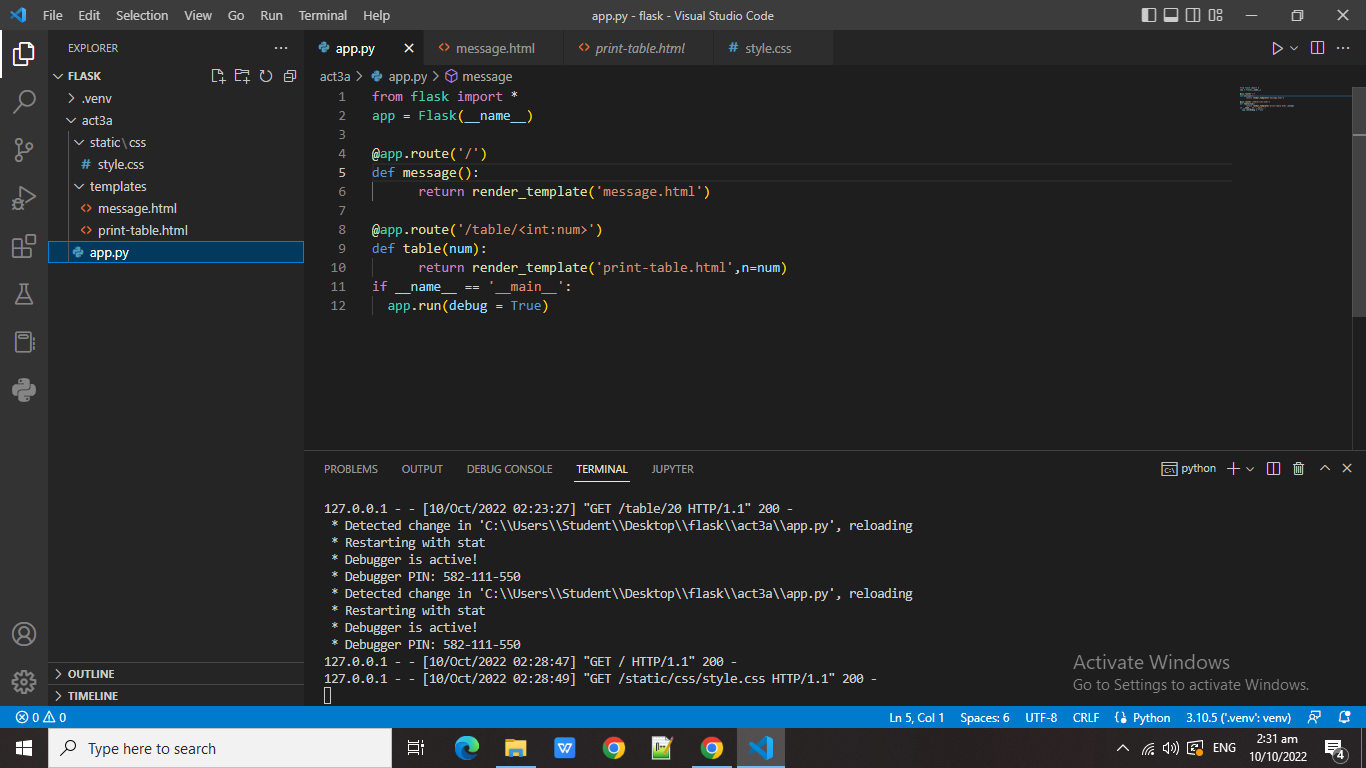Select the Python interpreter icon in Activity Bar
1366x768 pixels.
pyautogui.click(x=23, y=391)
